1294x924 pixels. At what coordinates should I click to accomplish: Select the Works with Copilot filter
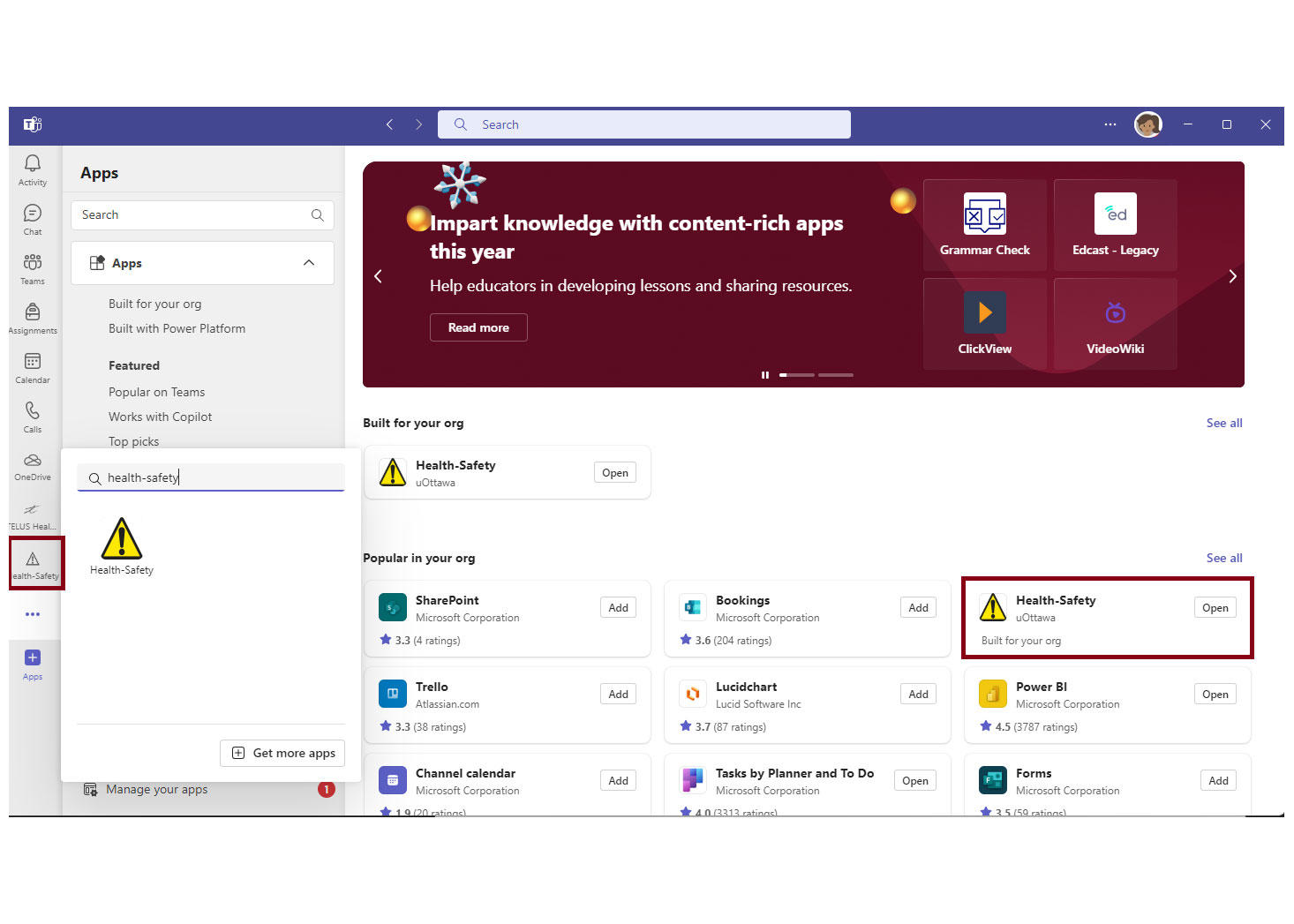pos(160,416)
